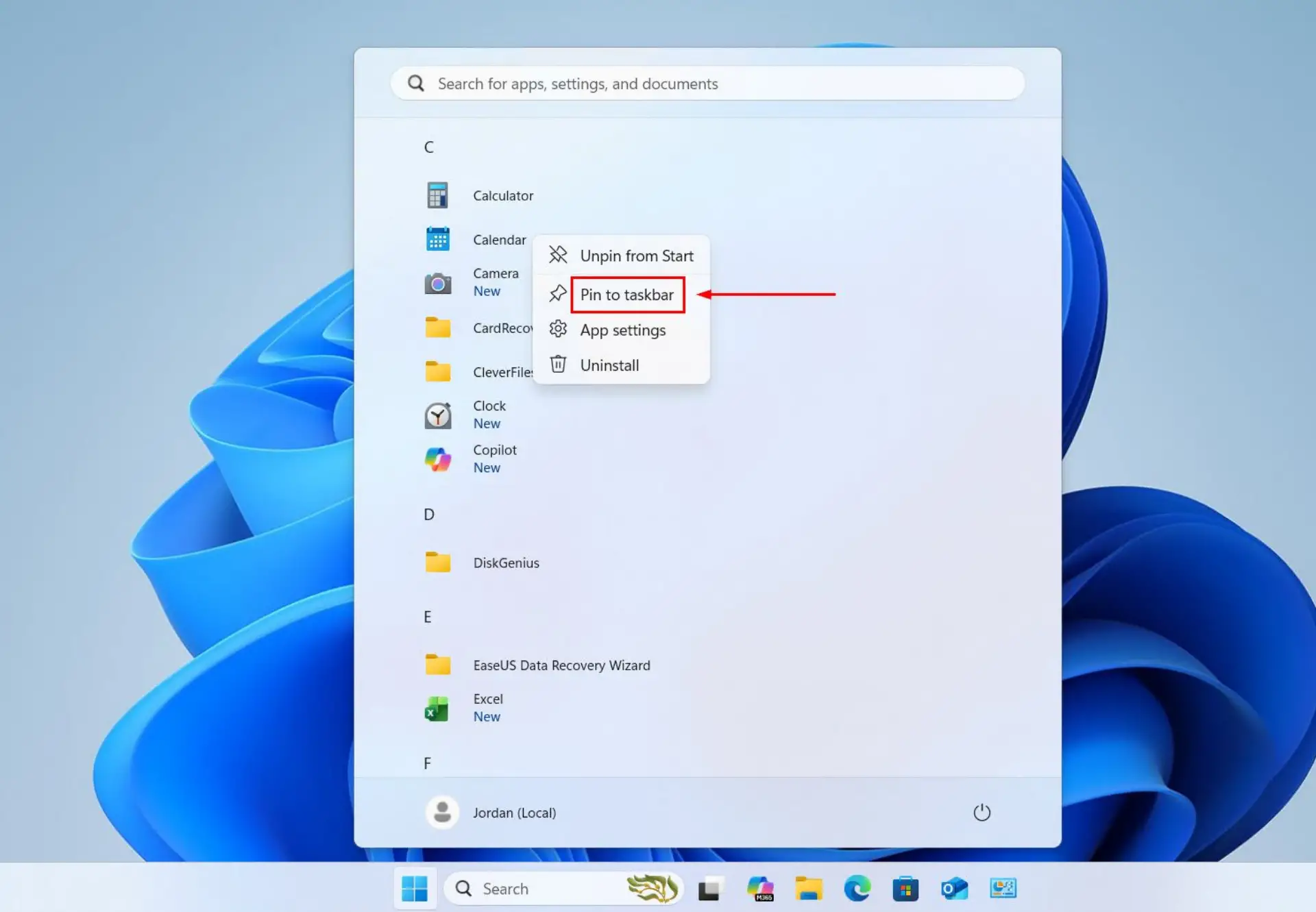Viewport: 1316px width, 912px height.
Task: Click the gear icon next to App settings
Action: 558,329
